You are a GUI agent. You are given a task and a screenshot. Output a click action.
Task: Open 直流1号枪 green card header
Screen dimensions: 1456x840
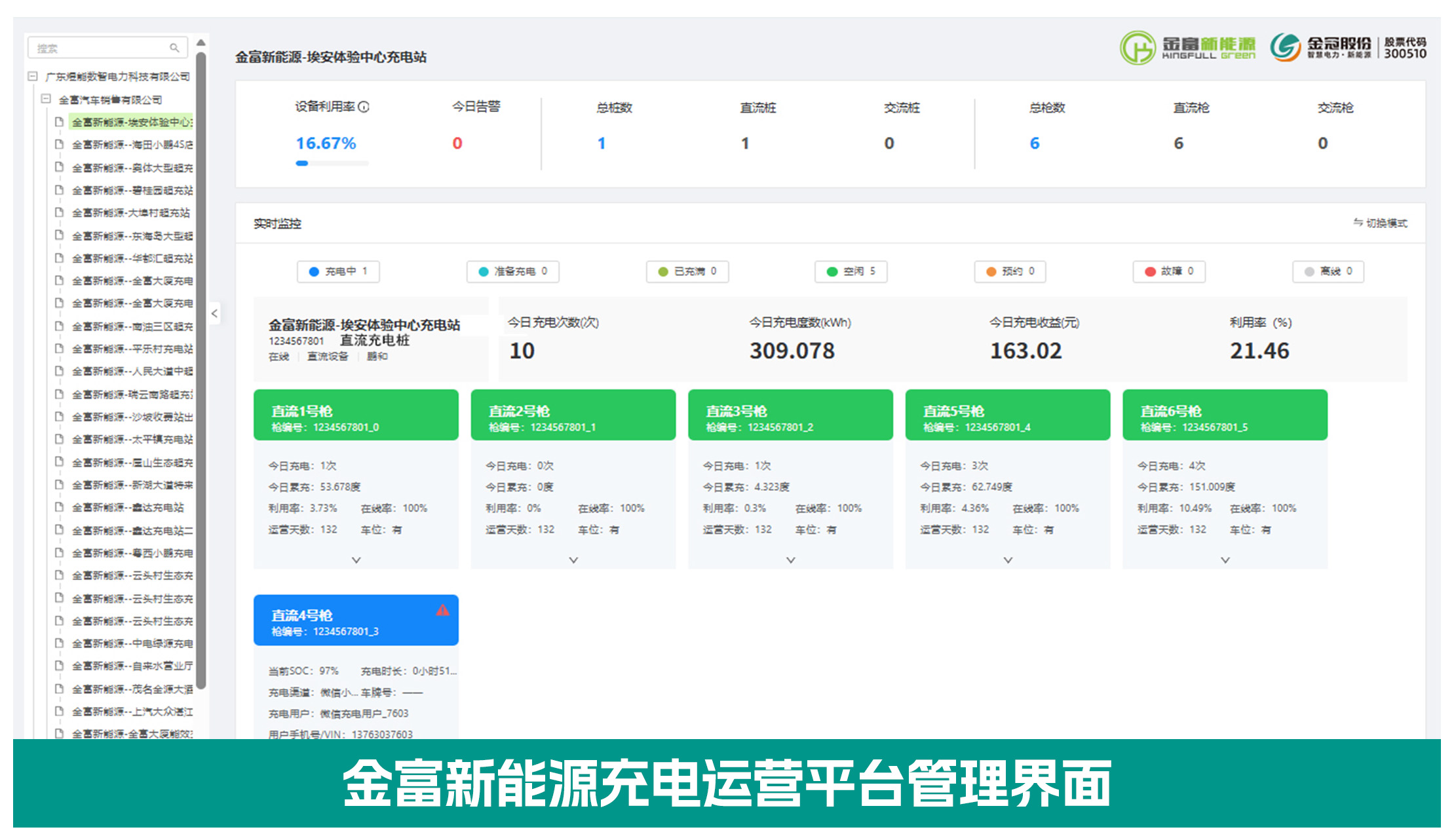356,415
